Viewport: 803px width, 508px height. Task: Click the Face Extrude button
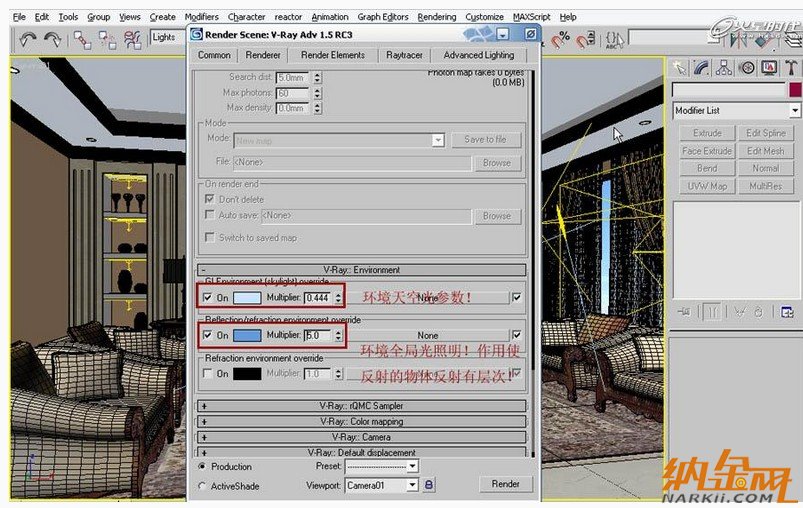click(x=707, y=151)
